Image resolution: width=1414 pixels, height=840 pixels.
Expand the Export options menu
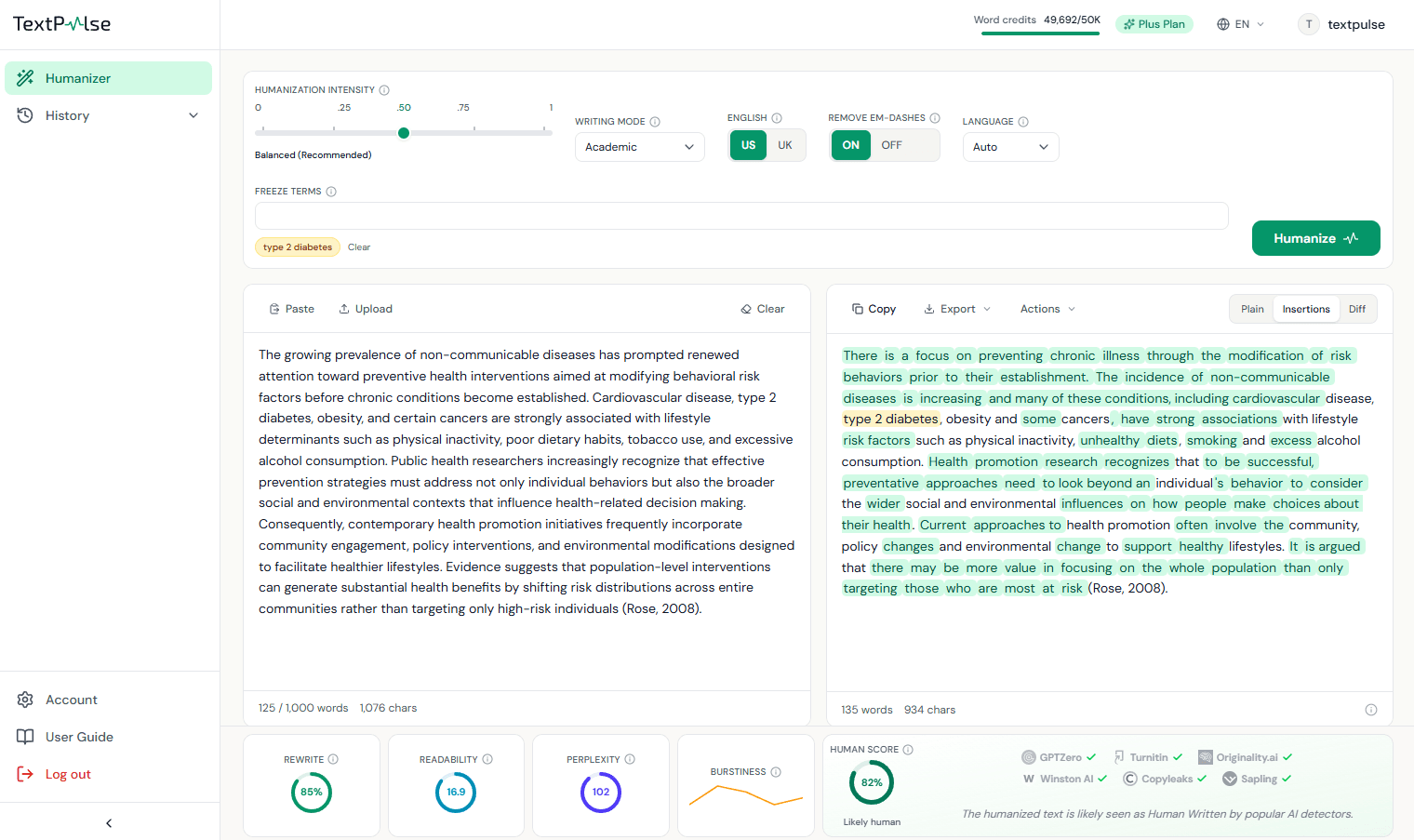tap(957, 309)
